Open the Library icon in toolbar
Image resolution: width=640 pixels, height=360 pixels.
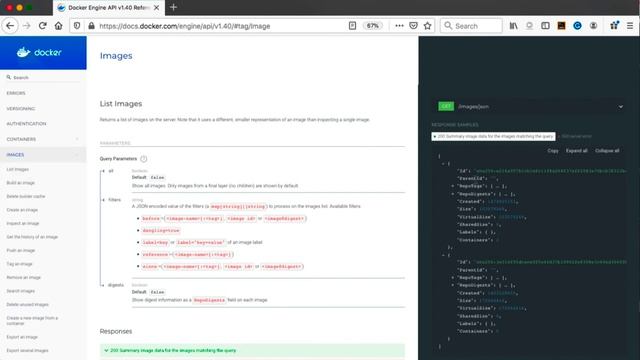[x=513, y=26]
